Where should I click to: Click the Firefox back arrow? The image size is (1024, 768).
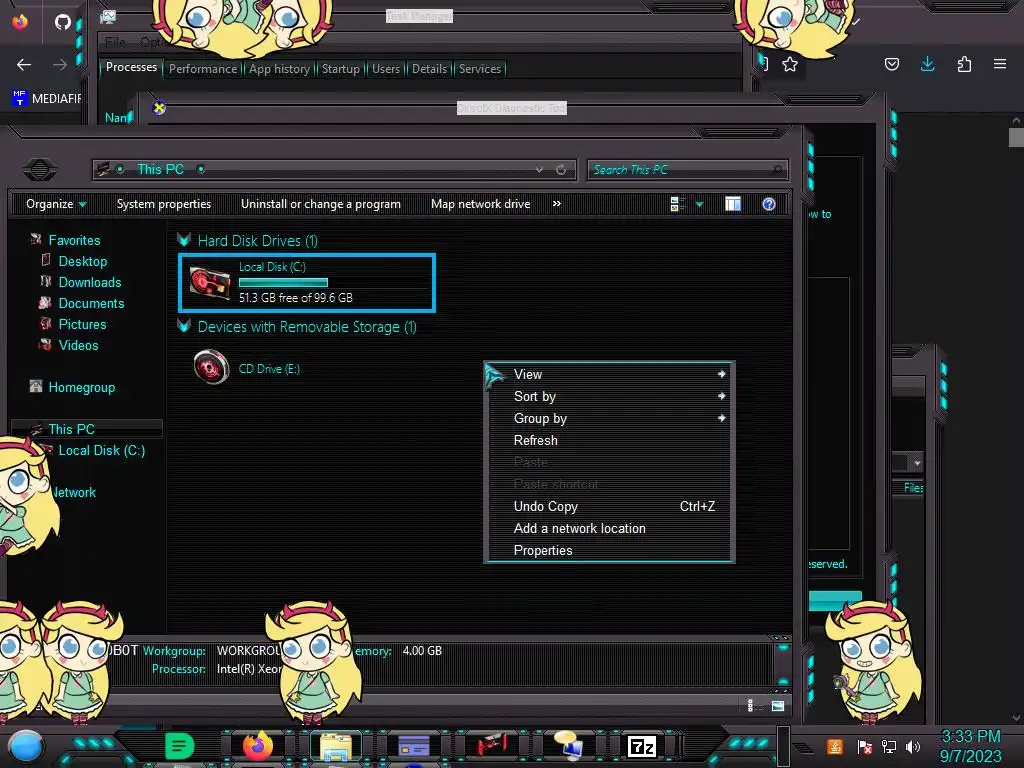(24, 65)
